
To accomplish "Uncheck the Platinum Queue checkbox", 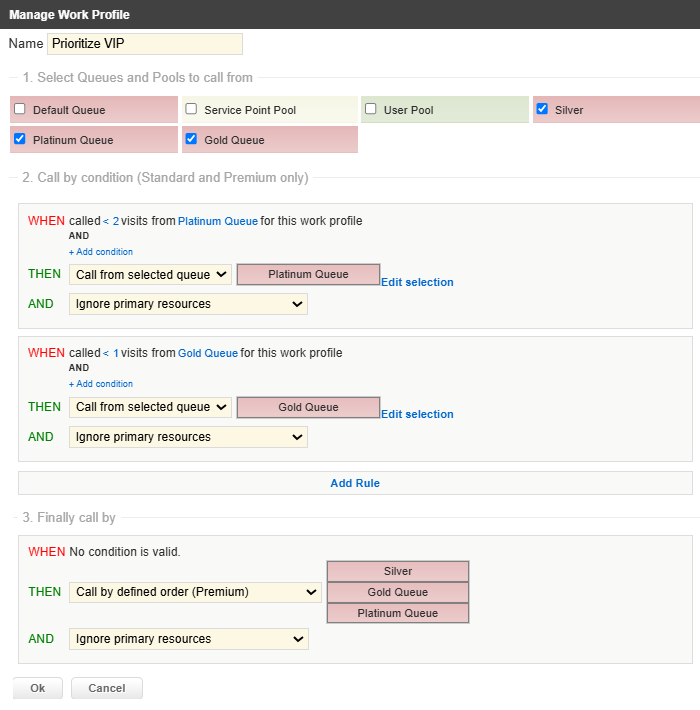I will pyautogui.click(x=20, y=139).
